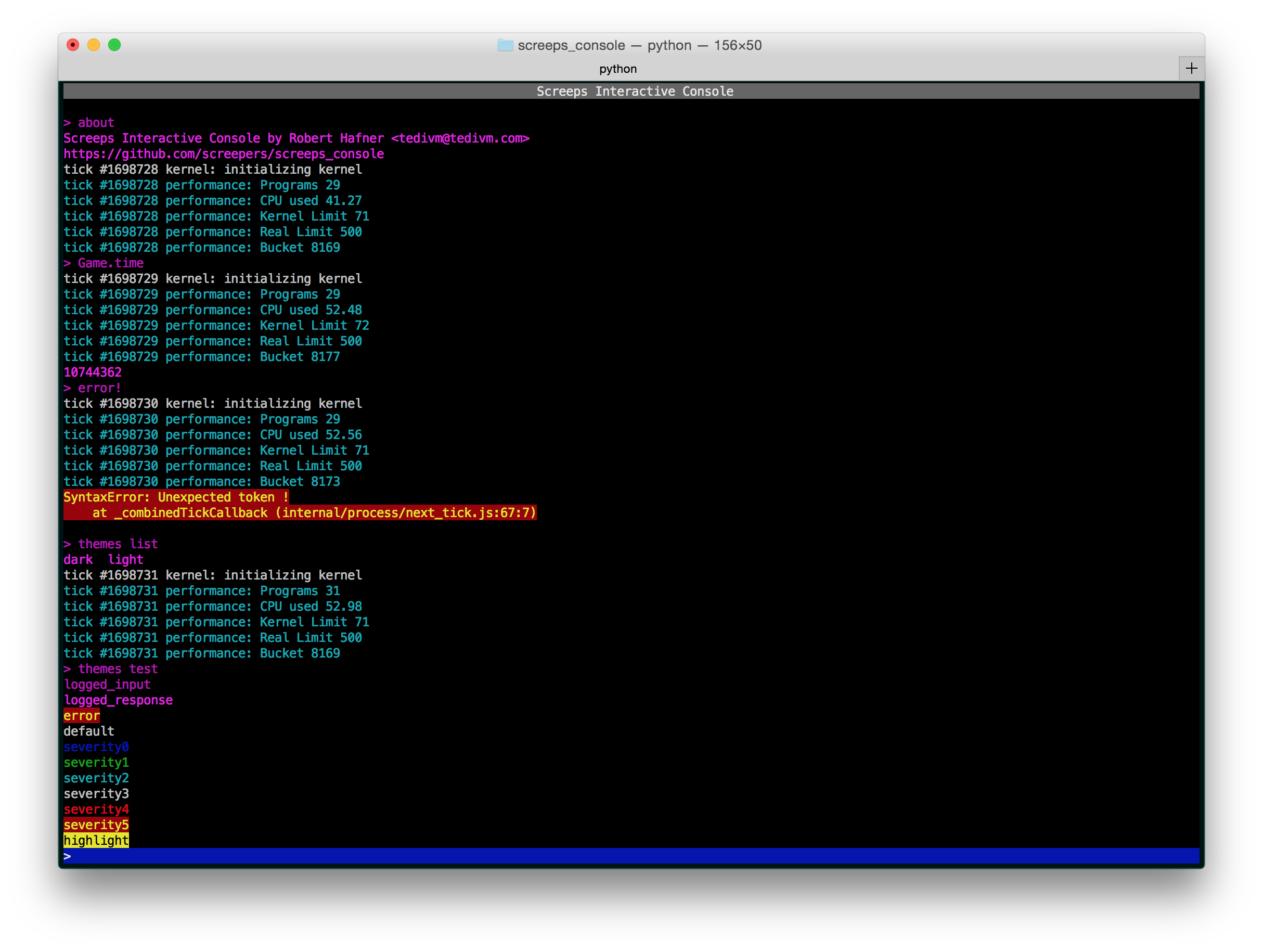Click the SyntaxError Unexpected token message

tap(176, 497)
